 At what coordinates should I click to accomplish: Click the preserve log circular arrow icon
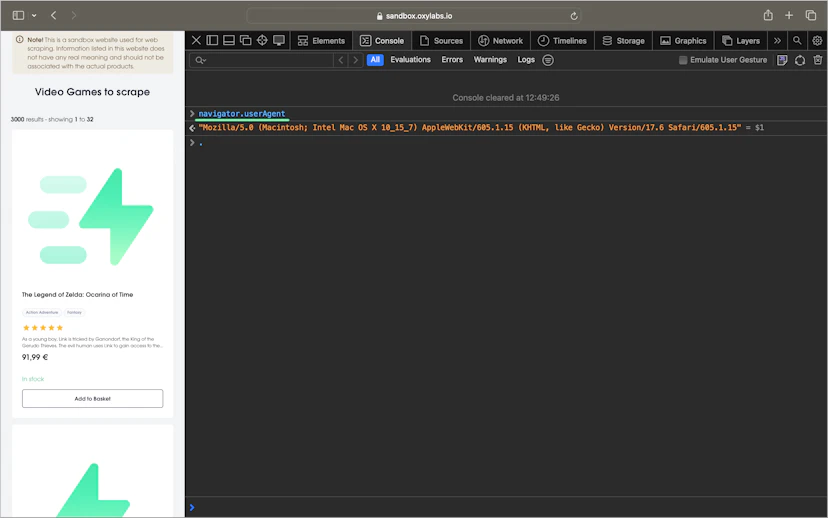click(800, 60)
